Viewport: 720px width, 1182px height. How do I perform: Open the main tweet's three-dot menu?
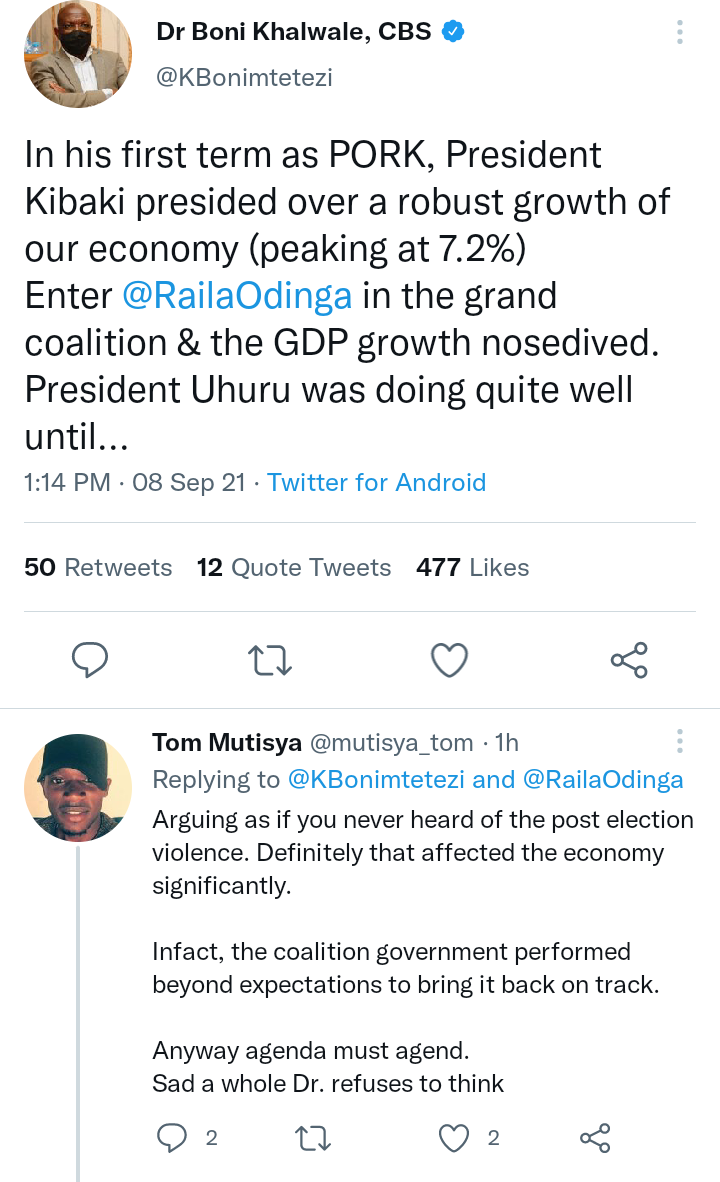click(680, 33)
